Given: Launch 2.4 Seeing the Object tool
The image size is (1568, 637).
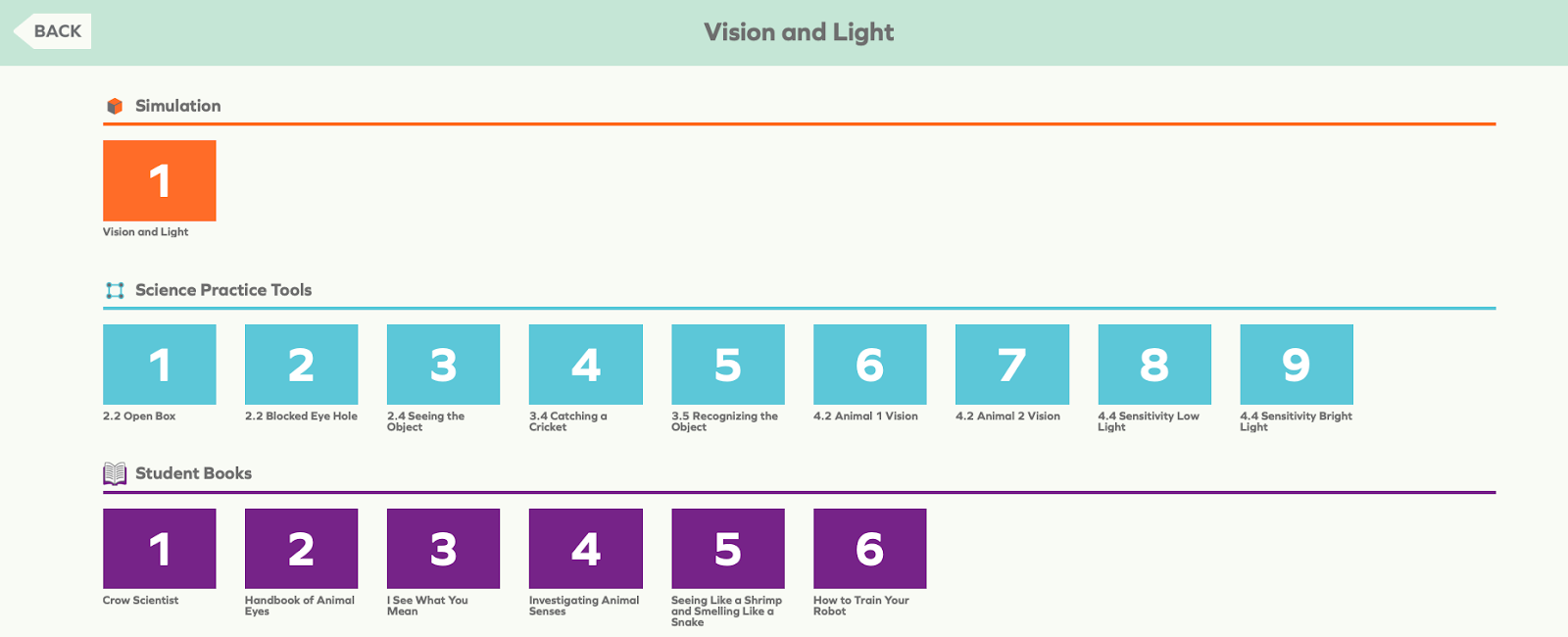Looking at the screenshot, I should (443, 364).
